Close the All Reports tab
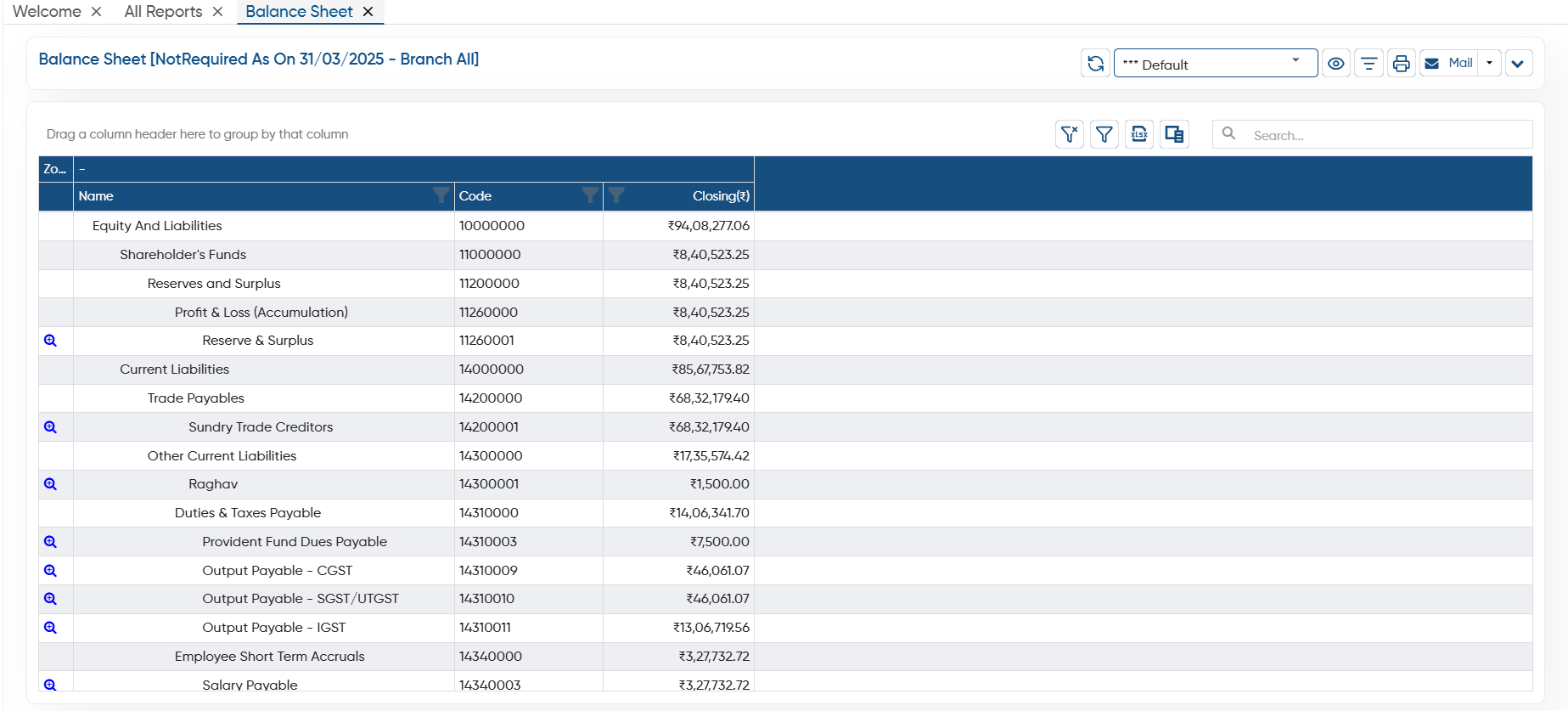 point(217,12)
